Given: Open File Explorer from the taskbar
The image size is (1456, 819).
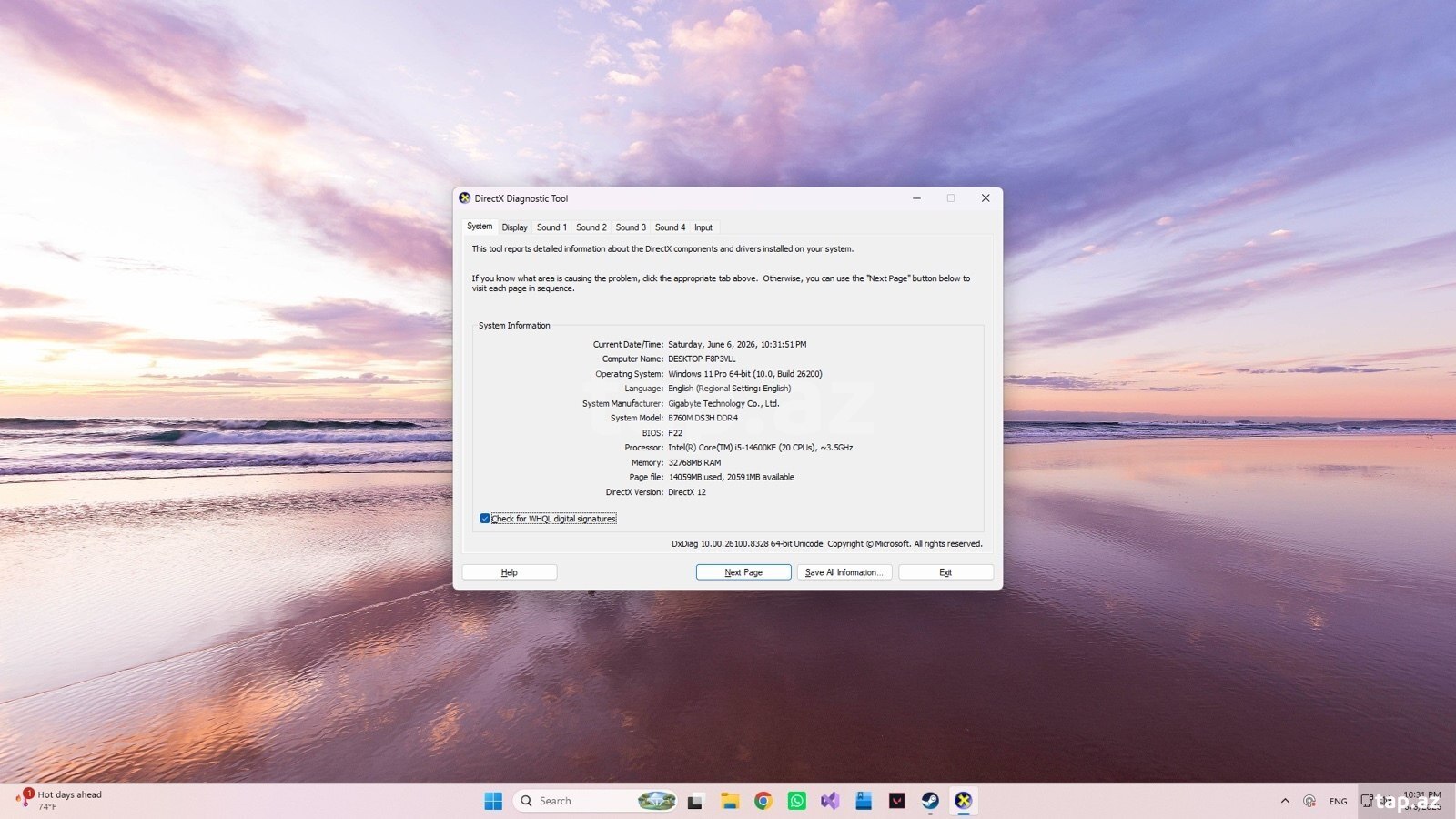Looking at the screenshot, I should tap(730, 801).
